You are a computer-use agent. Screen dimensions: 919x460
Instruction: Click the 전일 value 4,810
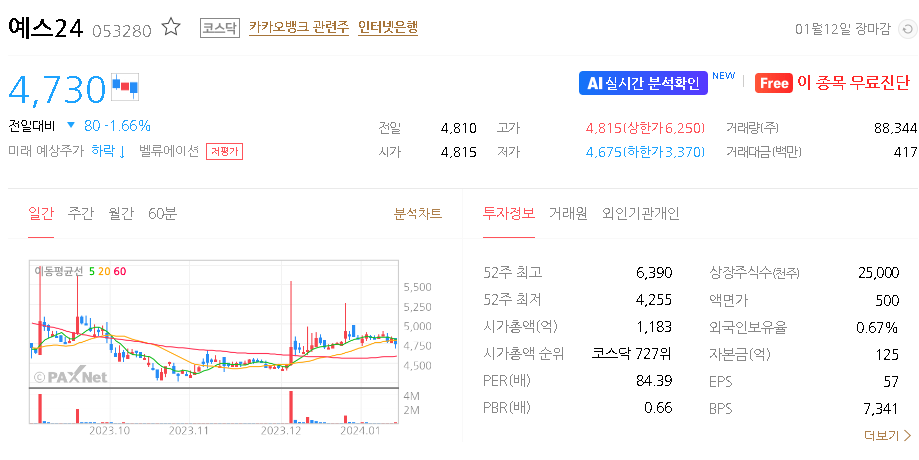(458, 128)
